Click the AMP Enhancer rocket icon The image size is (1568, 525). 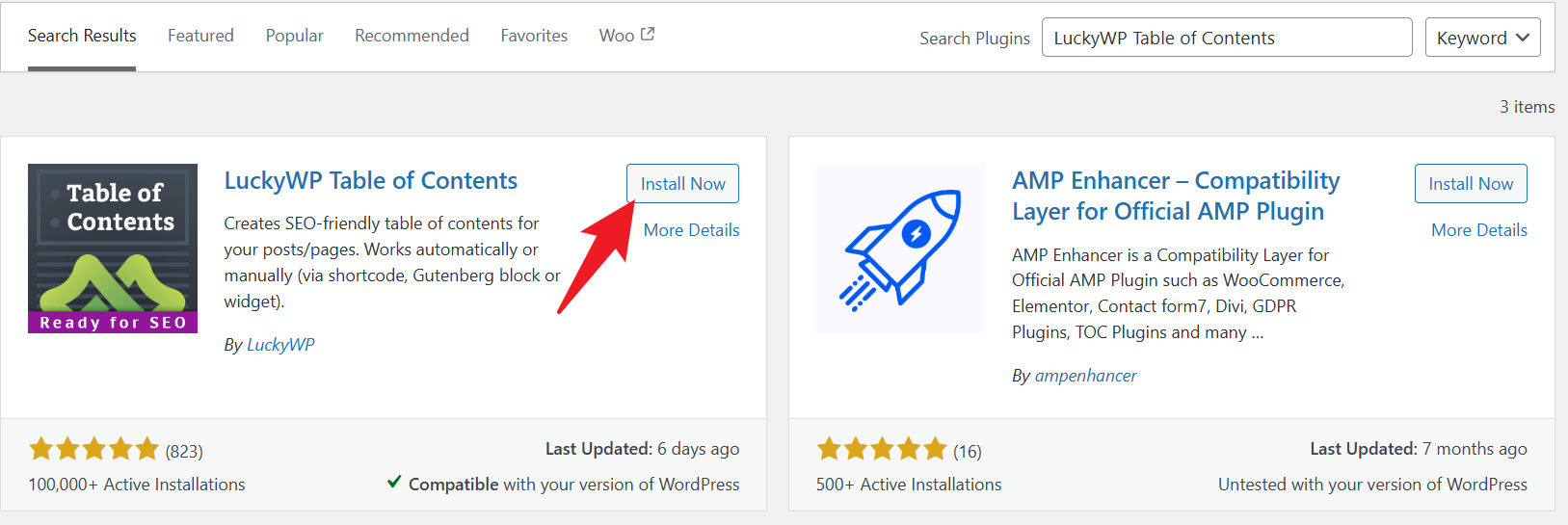[x=900, y=249]
